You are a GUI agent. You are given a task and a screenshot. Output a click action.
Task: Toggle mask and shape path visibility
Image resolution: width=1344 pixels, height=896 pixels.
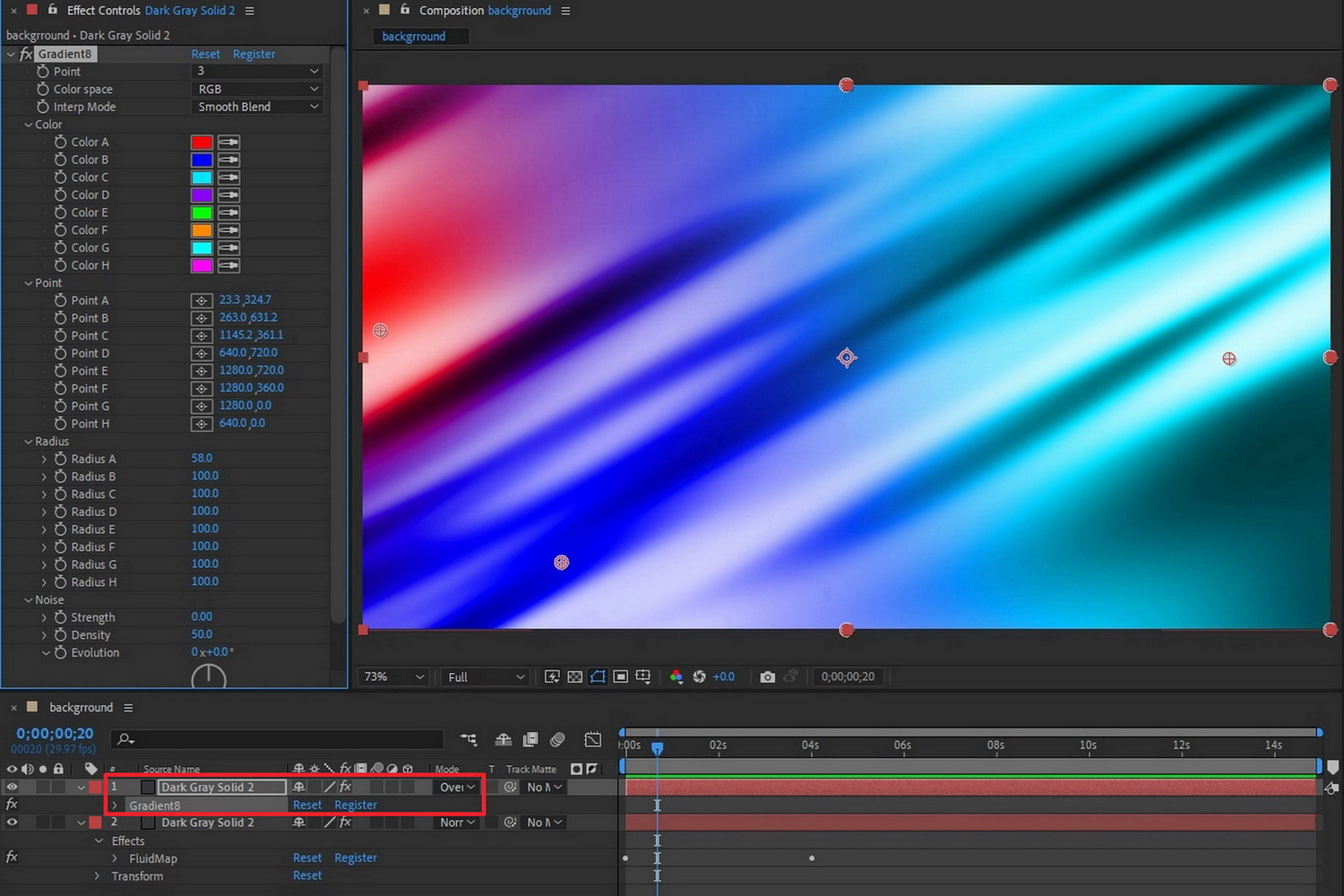pyautogui.click(x=598, y=676)
